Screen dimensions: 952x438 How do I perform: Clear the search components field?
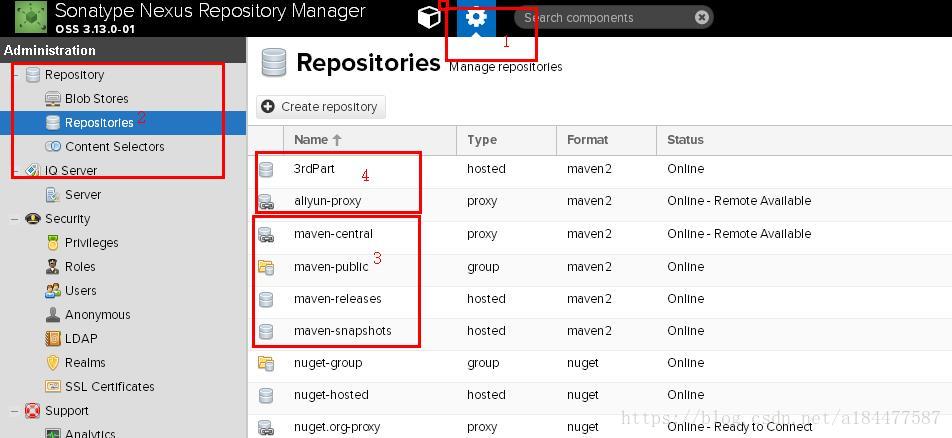(701, 18)
